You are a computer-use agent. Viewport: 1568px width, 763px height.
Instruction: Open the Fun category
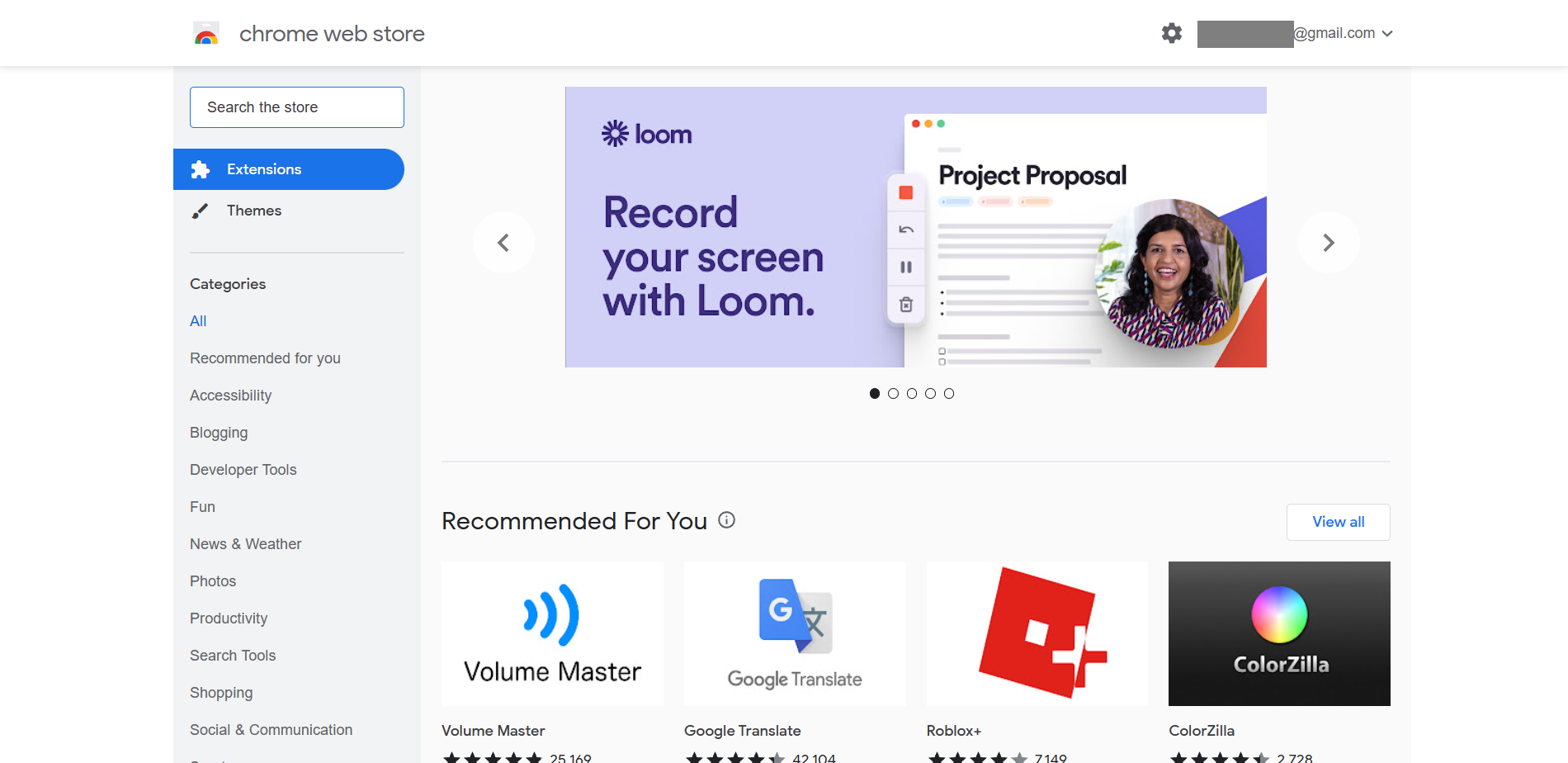[202, 507]
